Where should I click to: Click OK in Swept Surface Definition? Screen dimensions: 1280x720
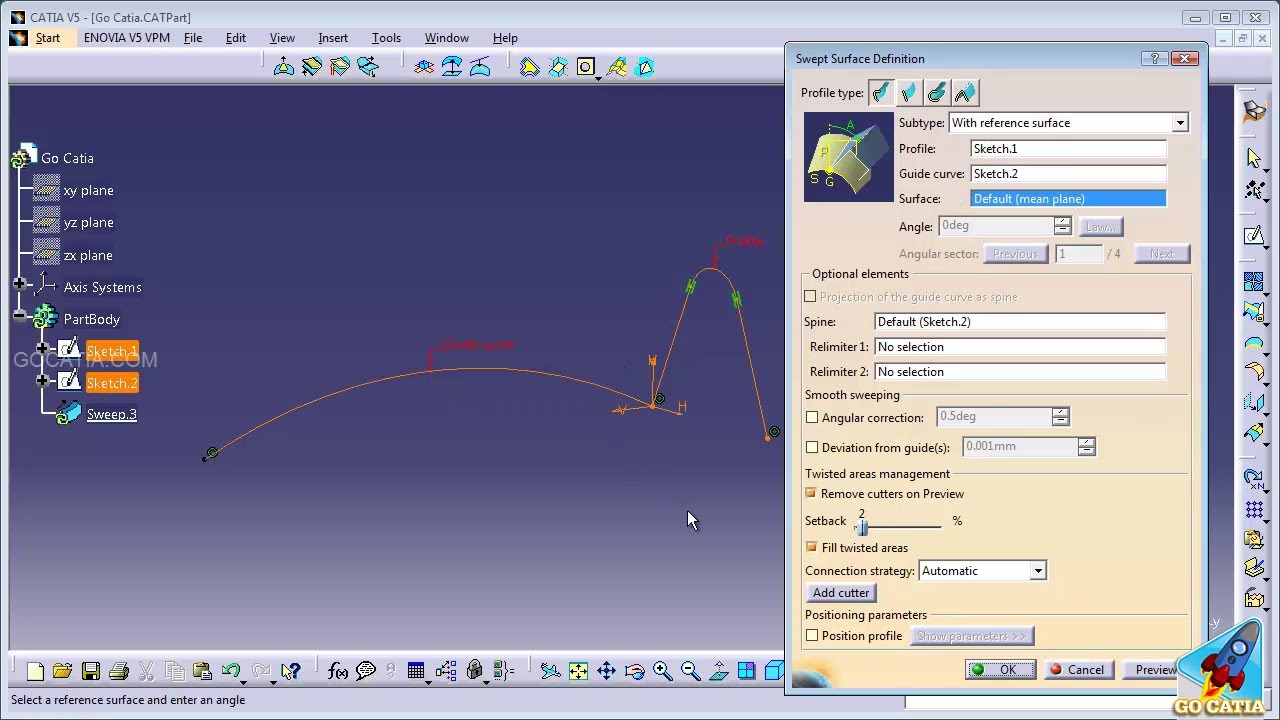point(1000,670)
